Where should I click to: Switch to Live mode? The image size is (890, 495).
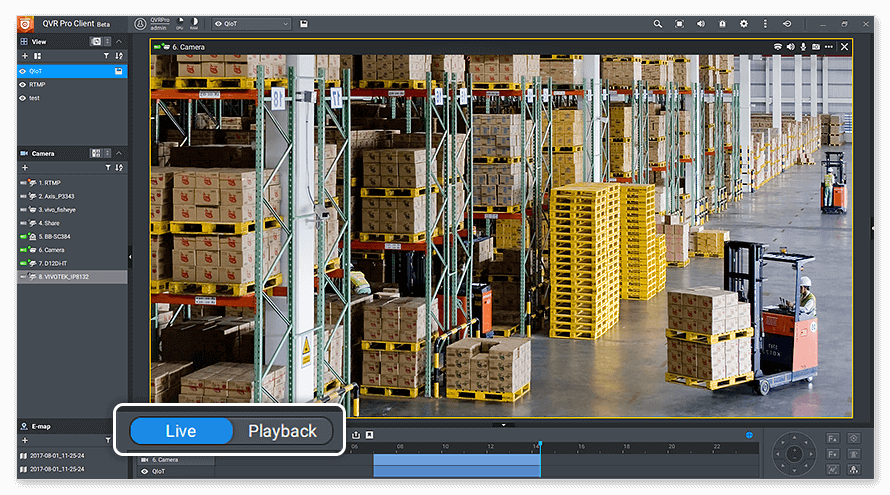pos(181,431)
